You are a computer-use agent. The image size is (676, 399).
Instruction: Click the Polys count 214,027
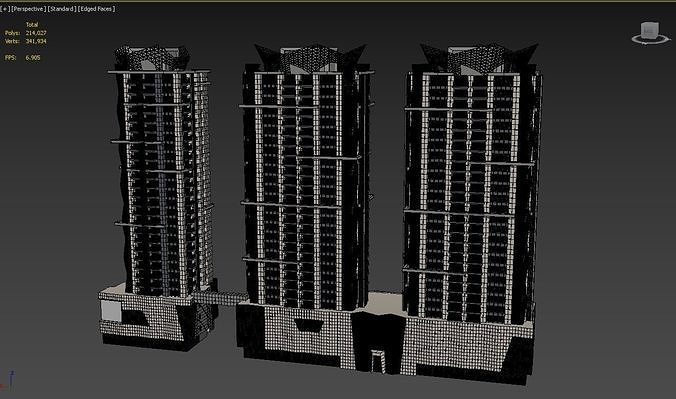(x=36, y=33)
